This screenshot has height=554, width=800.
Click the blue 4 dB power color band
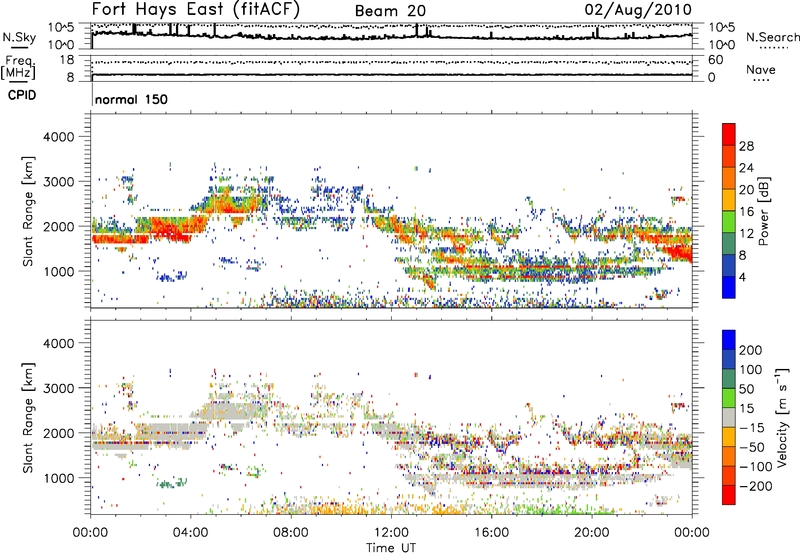pos(729,287)
